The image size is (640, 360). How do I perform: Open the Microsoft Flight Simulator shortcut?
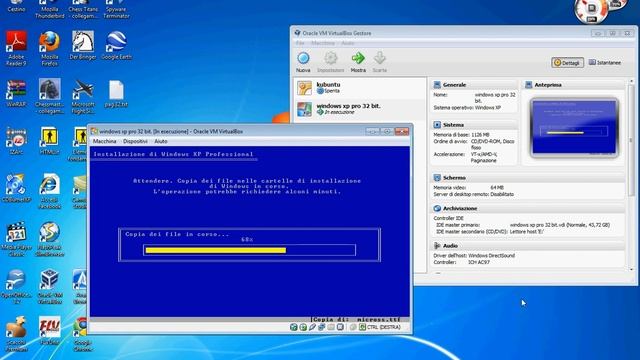click(83, 96)
